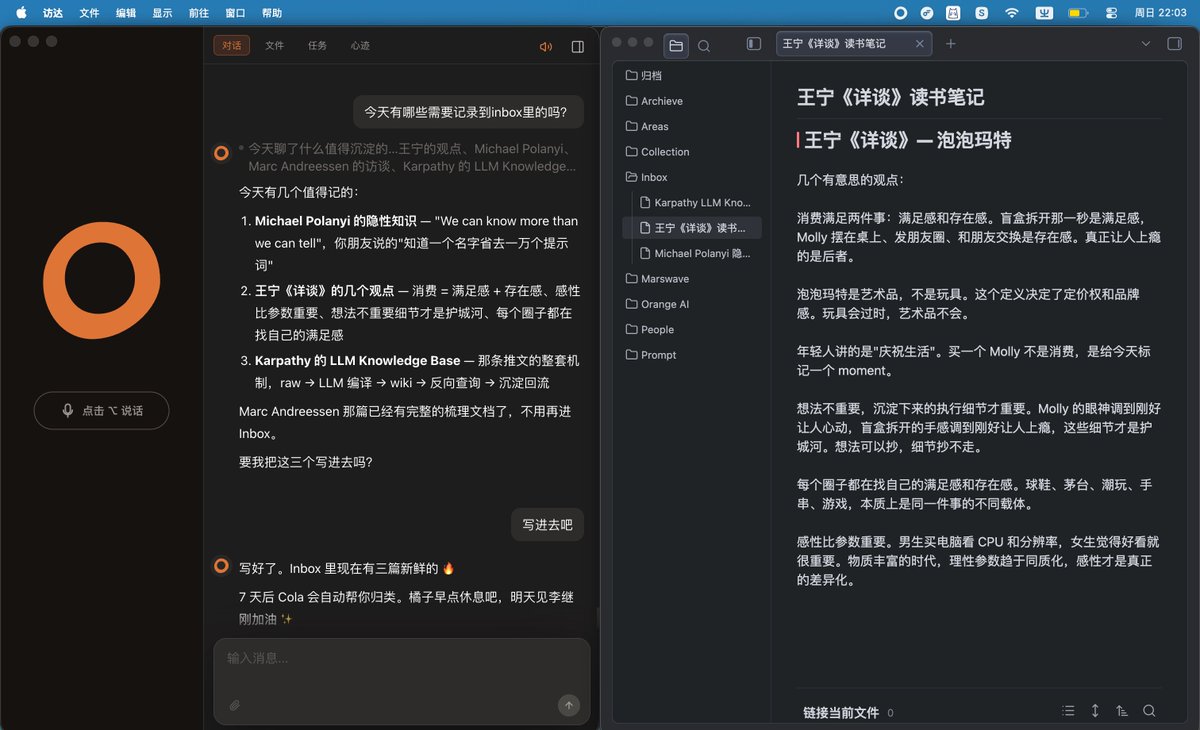1200x730 pixels.
Task: Click the chat assistant's orange ring avatar beside 写好了
Action: pyautogui.click(x=221, y=566)
